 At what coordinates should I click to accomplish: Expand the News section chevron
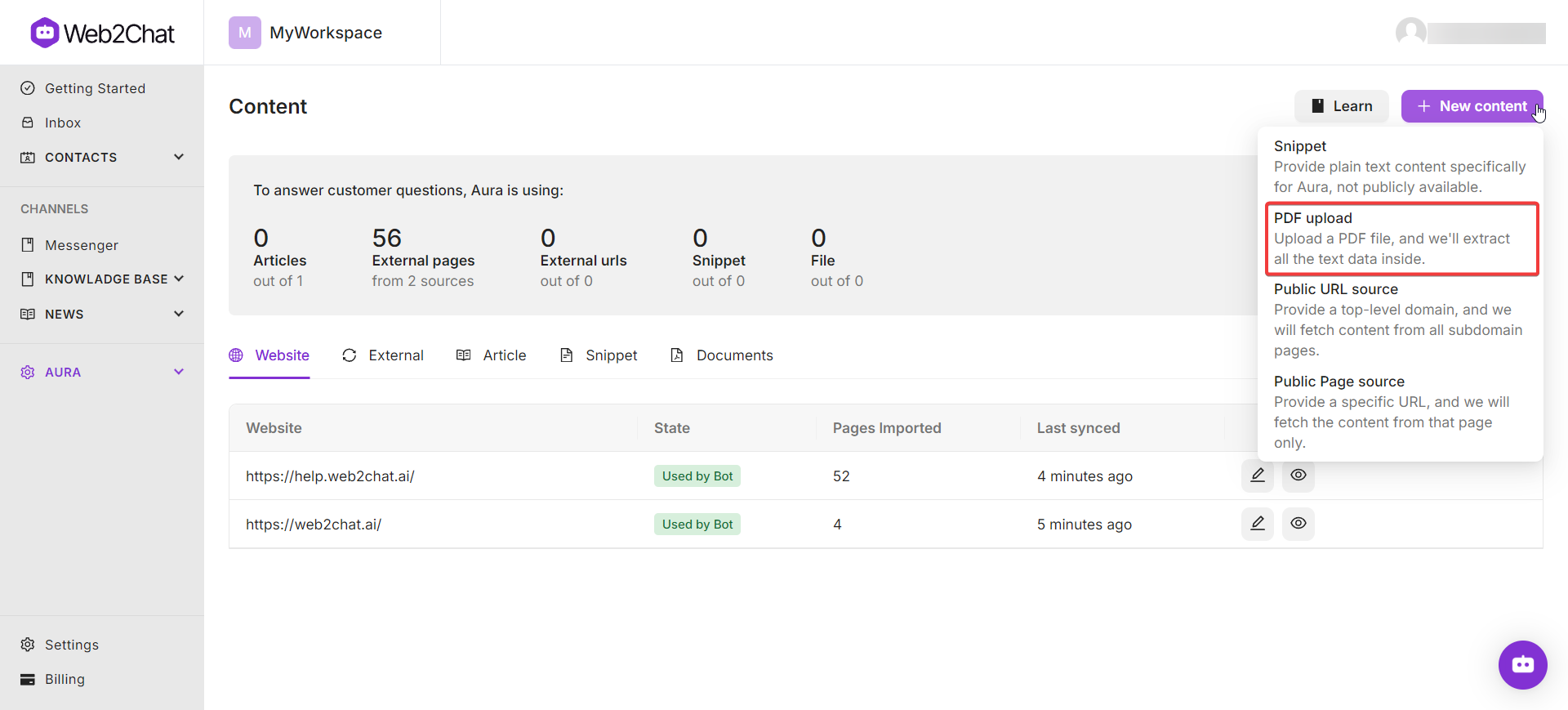pos(179,314)
